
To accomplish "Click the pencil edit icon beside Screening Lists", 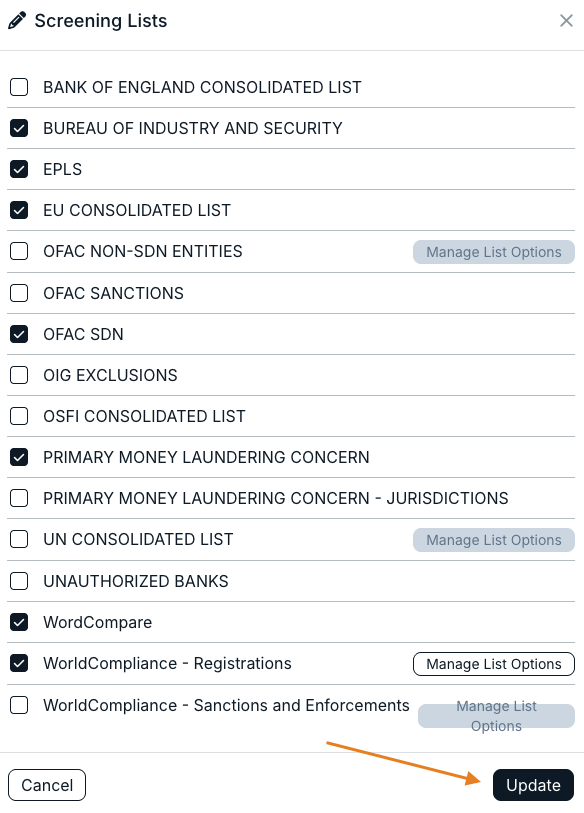I will [17, 21].
